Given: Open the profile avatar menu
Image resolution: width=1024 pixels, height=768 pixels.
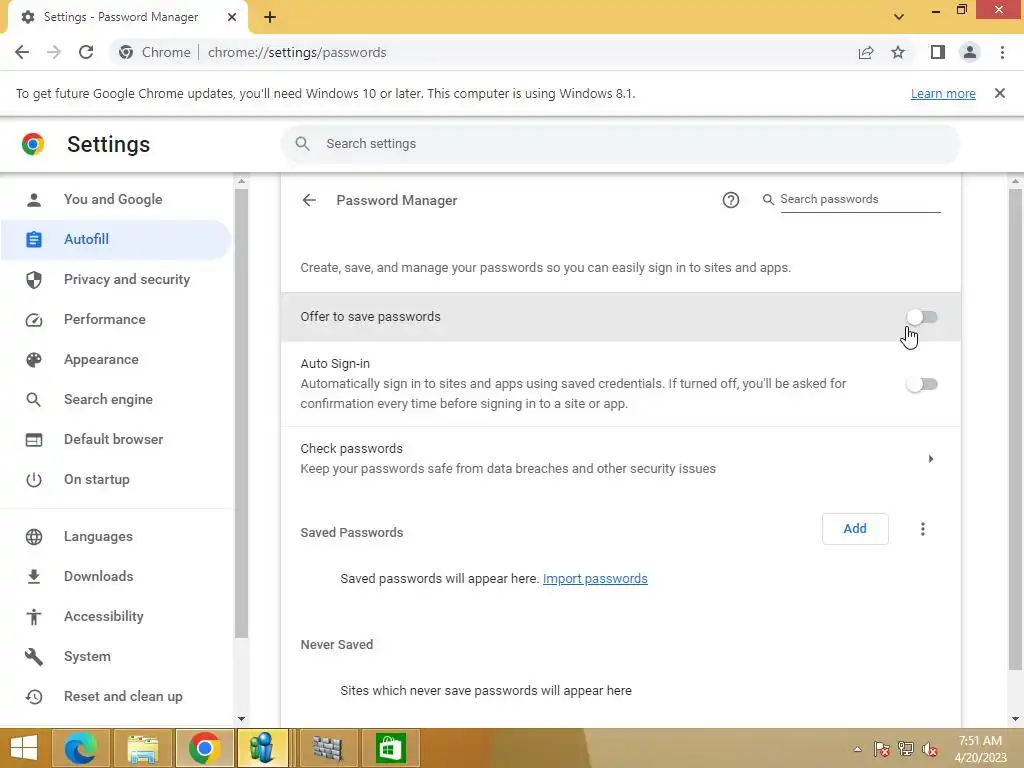Looking at the screenshot, I should coord(970,52).
